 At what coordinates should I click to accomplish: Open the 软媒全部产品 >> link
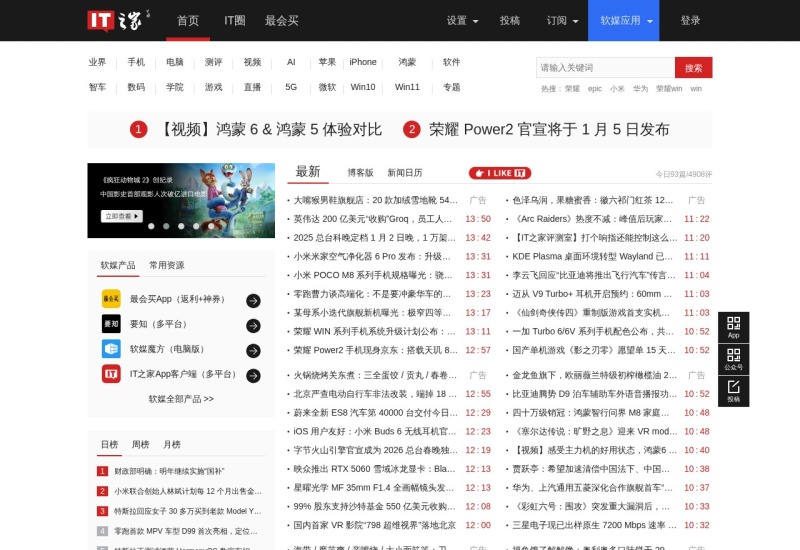181,398
